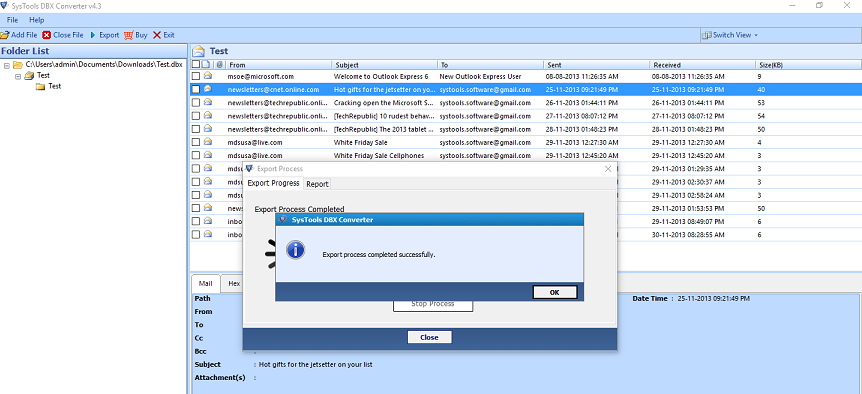Check the 'White Friday Sale Cellphones' email checkbox

point(195,155)
